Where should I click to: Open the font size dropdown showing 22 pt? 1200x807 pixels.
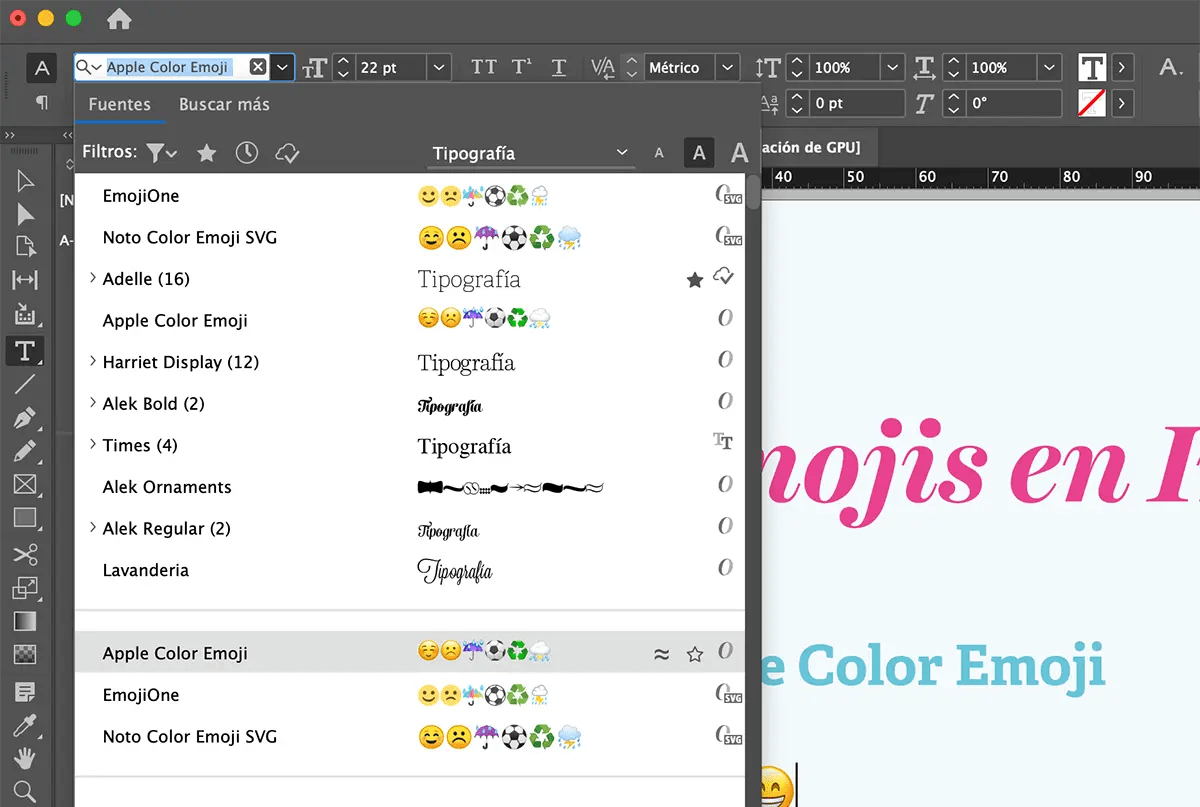pos(438,67)
